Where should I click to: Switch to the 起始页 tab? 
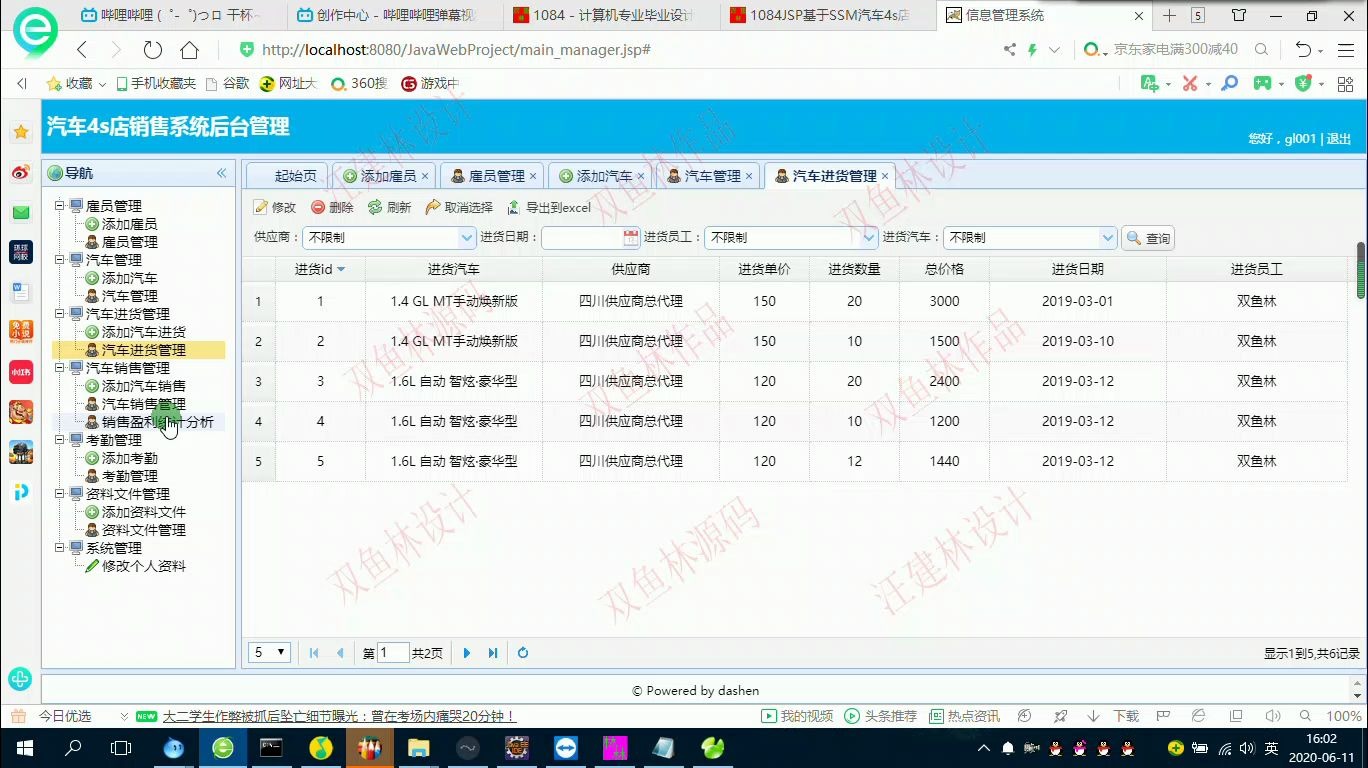(x=287, y=175)
